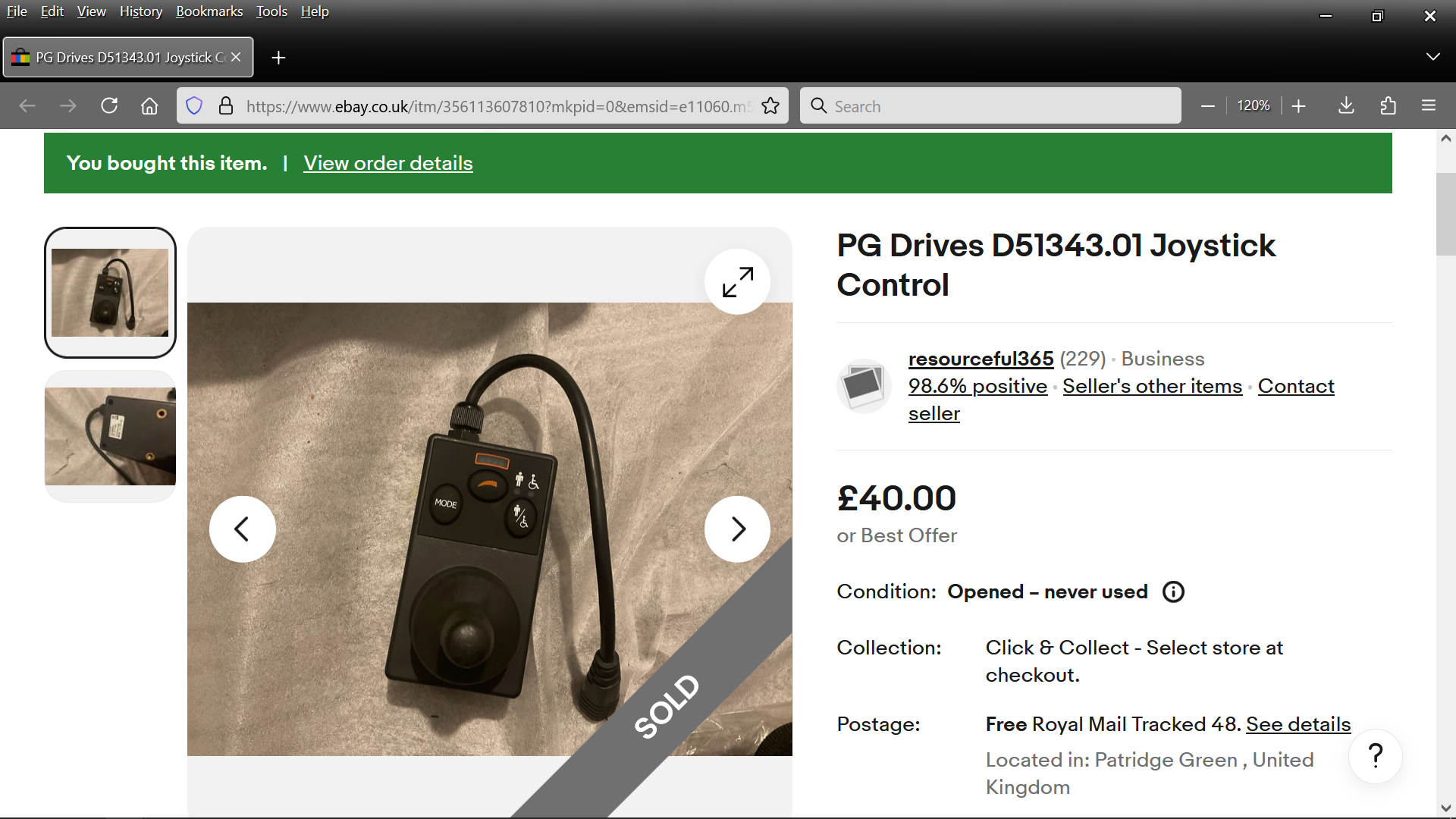Open the browser home page
The height and width of the screenshot is (819, 1456).
click(x=149, y=106)
